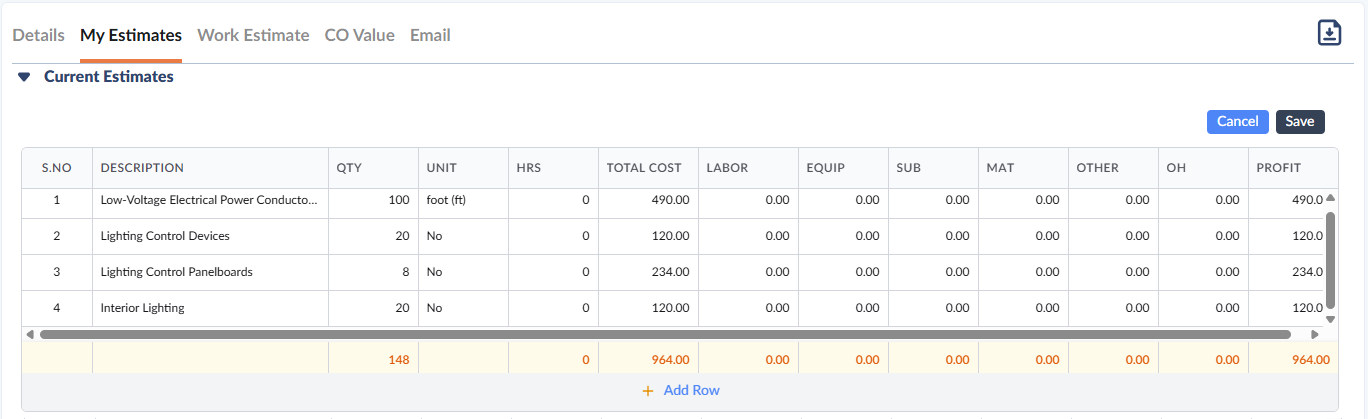Go to the CO Value tab
1368x419 pixels.
[x=360, y=35]
